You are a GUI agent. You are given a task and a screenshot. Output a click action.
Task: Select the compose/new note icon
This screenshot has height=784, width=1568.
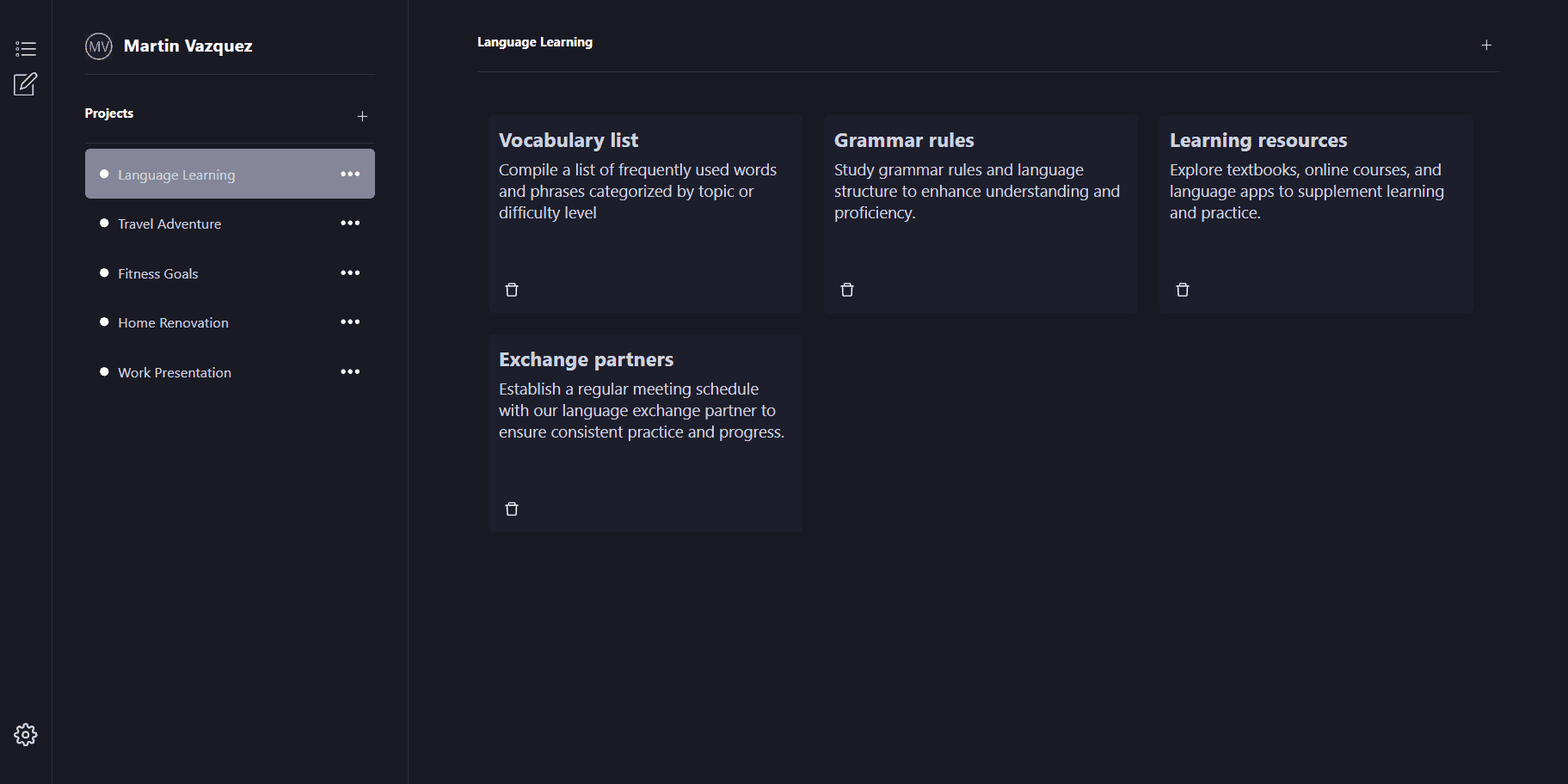(26, 84)
